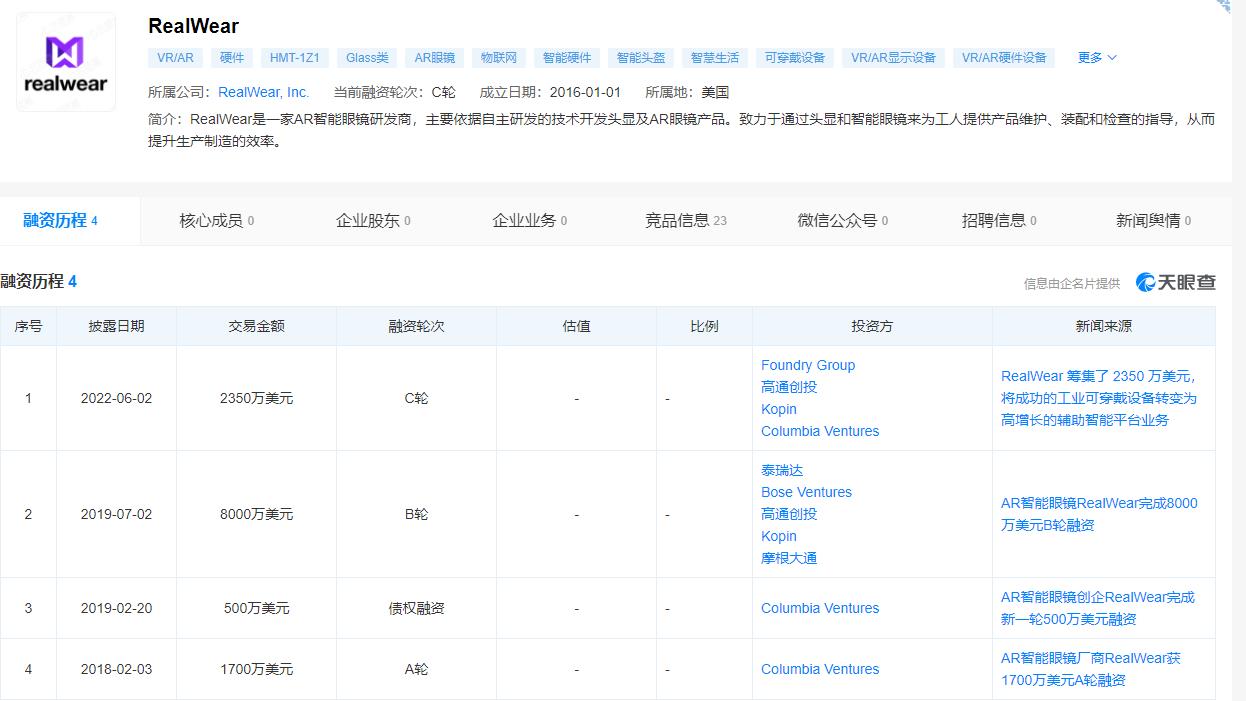
Task: Select the Glass类 tag
Action: click(367, 58)
